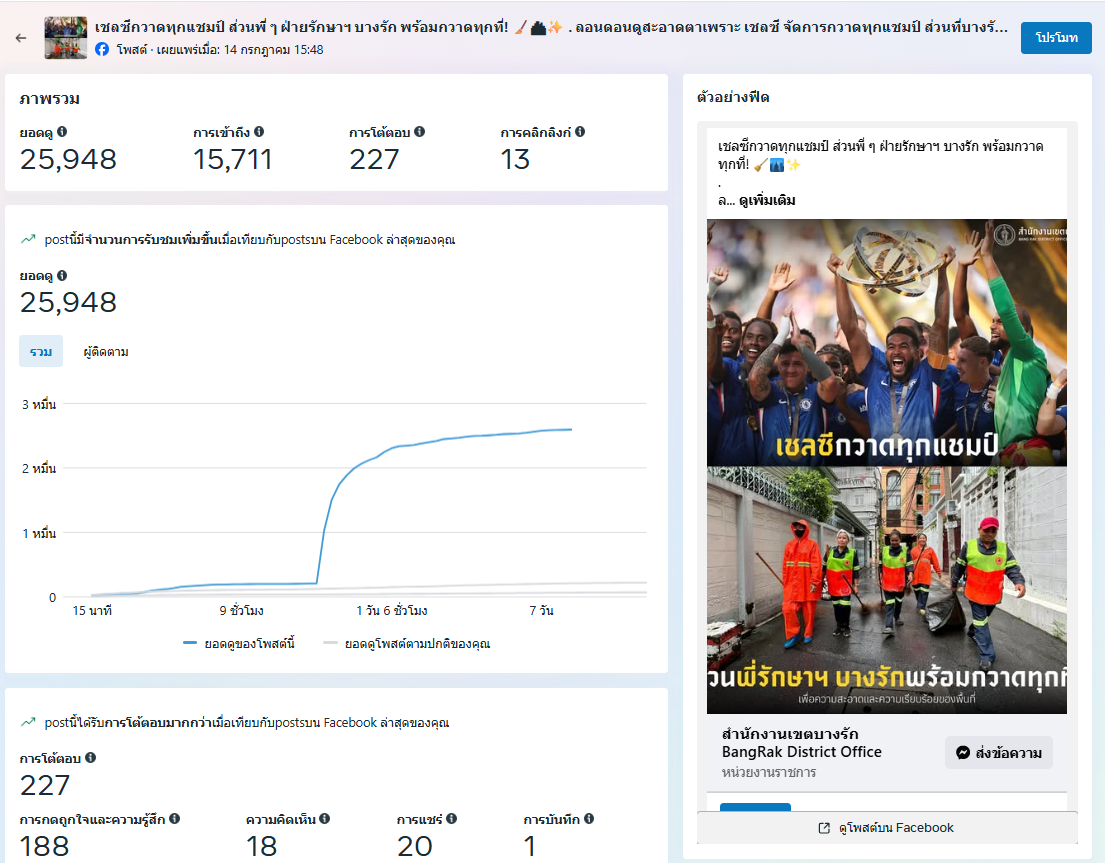The height and width of the screenshot is (863, 1105).
Task: Click info icon beside ยอดดู above the chart
Action: click(62, 275)
